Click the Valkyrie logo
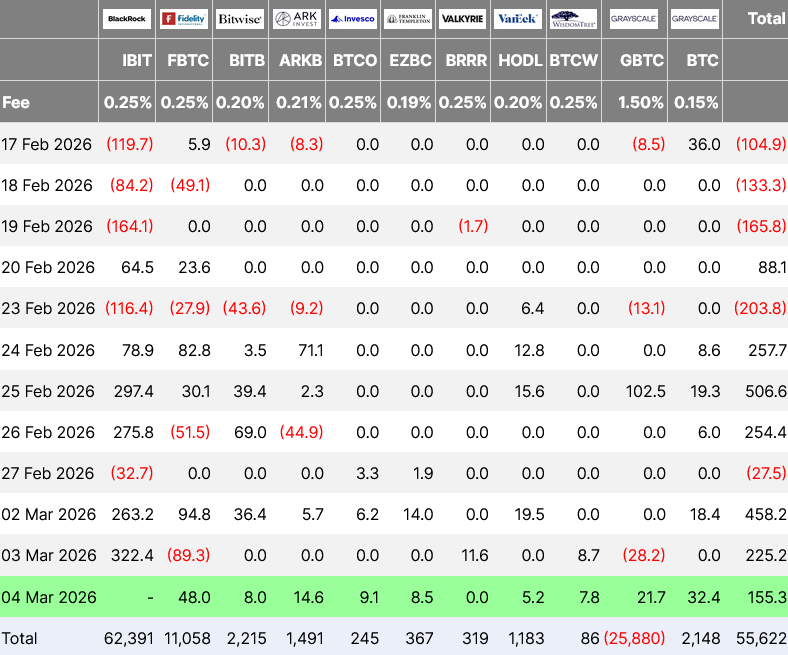 pos(464,19)
